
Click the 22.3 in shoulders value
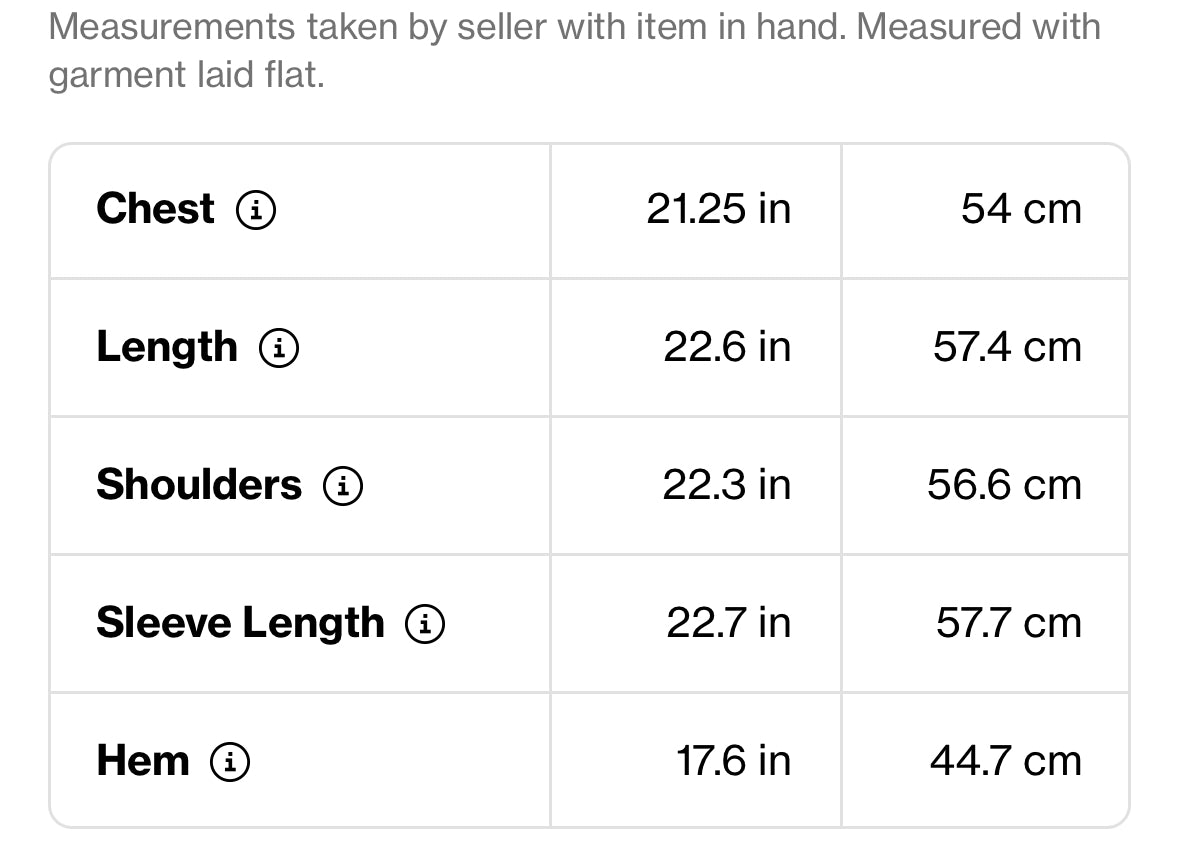click(x=726, y=485)
